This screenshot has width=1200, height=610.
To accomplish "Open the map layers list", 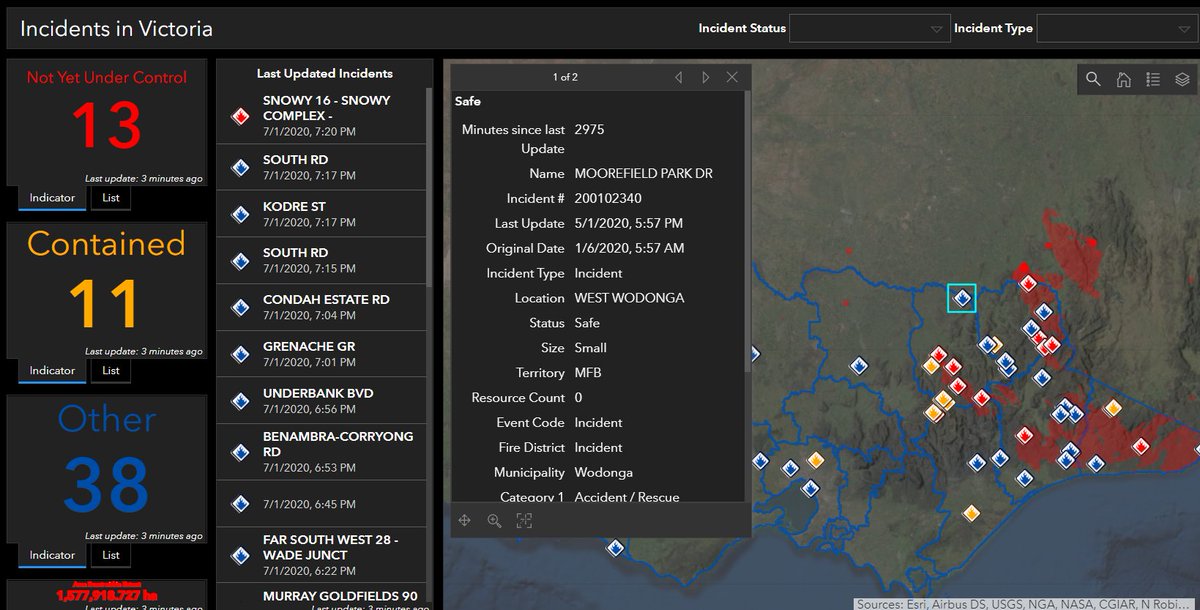I will pyautogui.click(x=1182, y=79).
